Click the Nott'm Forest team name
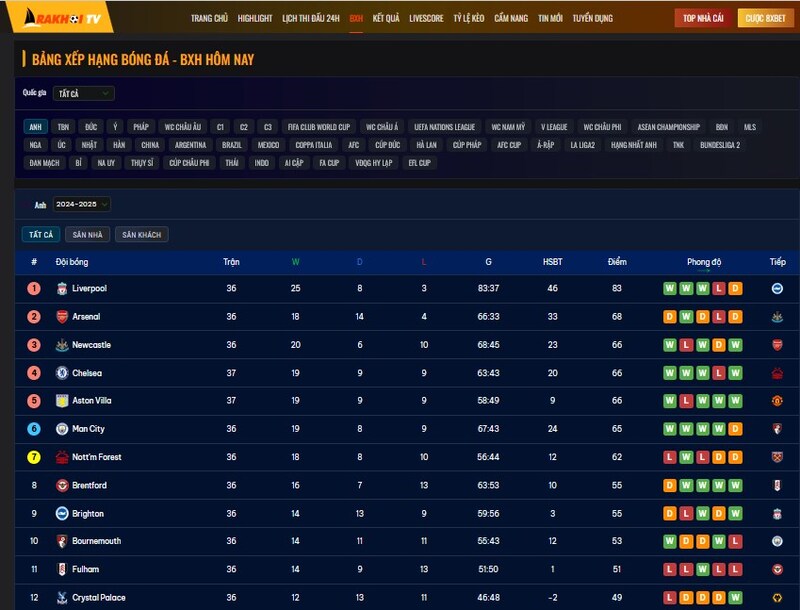This screenshot has height=610, width=800. point(97,457)
